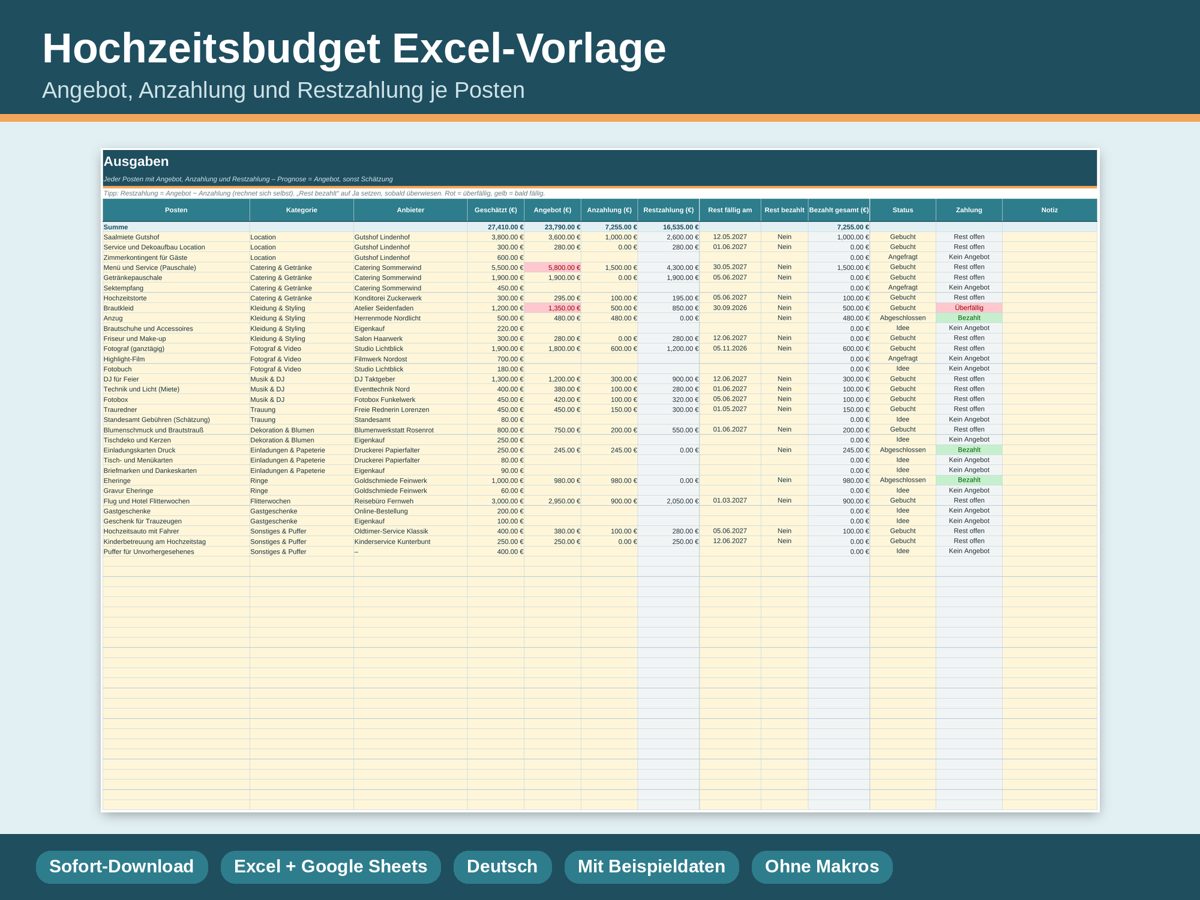This screenshot has width=1200, height=900.
Task: Click the Ohne Makros badge
Action: (822, 867)
